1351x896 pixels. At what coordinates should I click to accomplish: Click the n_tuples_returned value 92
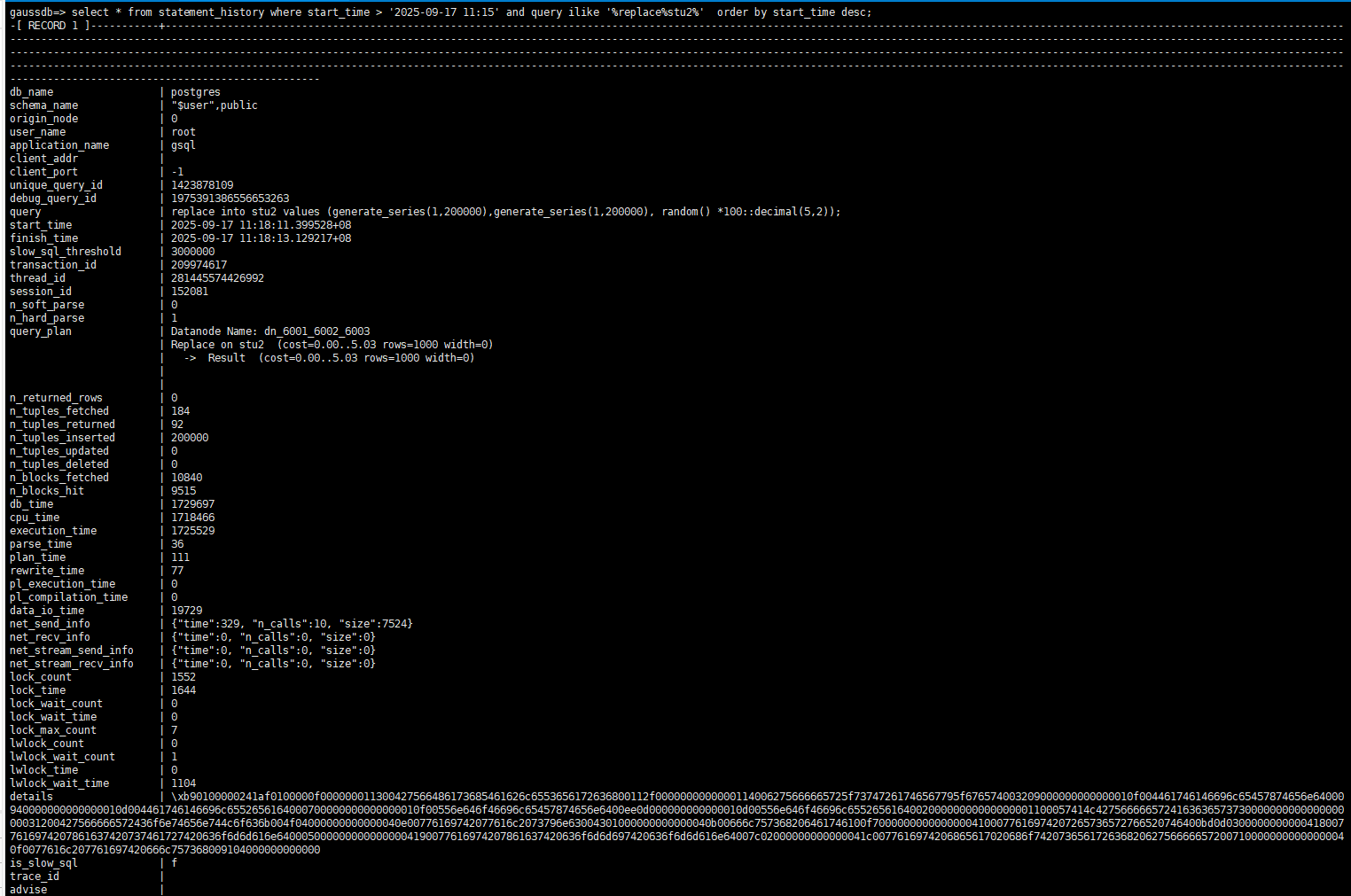(x=177, y=425)
